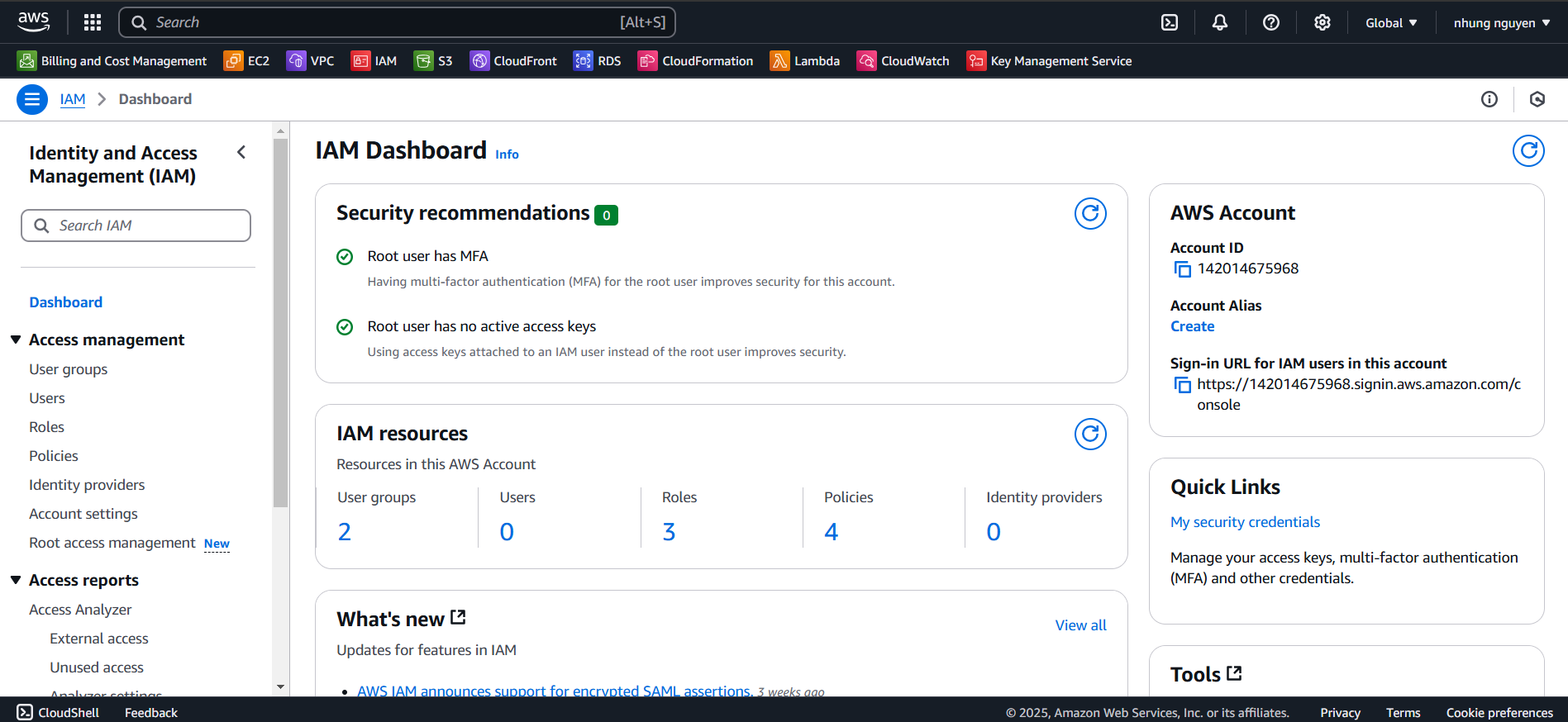The width and height of the screenshot is (1568, 722).
Task: Open the info panel icon near breadcrumb
Action: [x=1489, y=99]
